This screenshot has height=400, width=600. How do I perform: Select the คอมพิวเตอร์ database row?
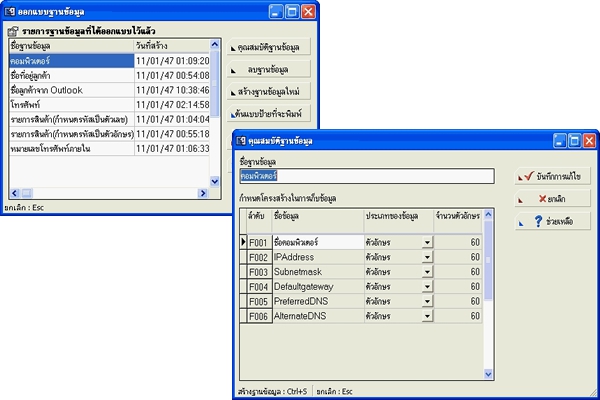tap(109, 61)
